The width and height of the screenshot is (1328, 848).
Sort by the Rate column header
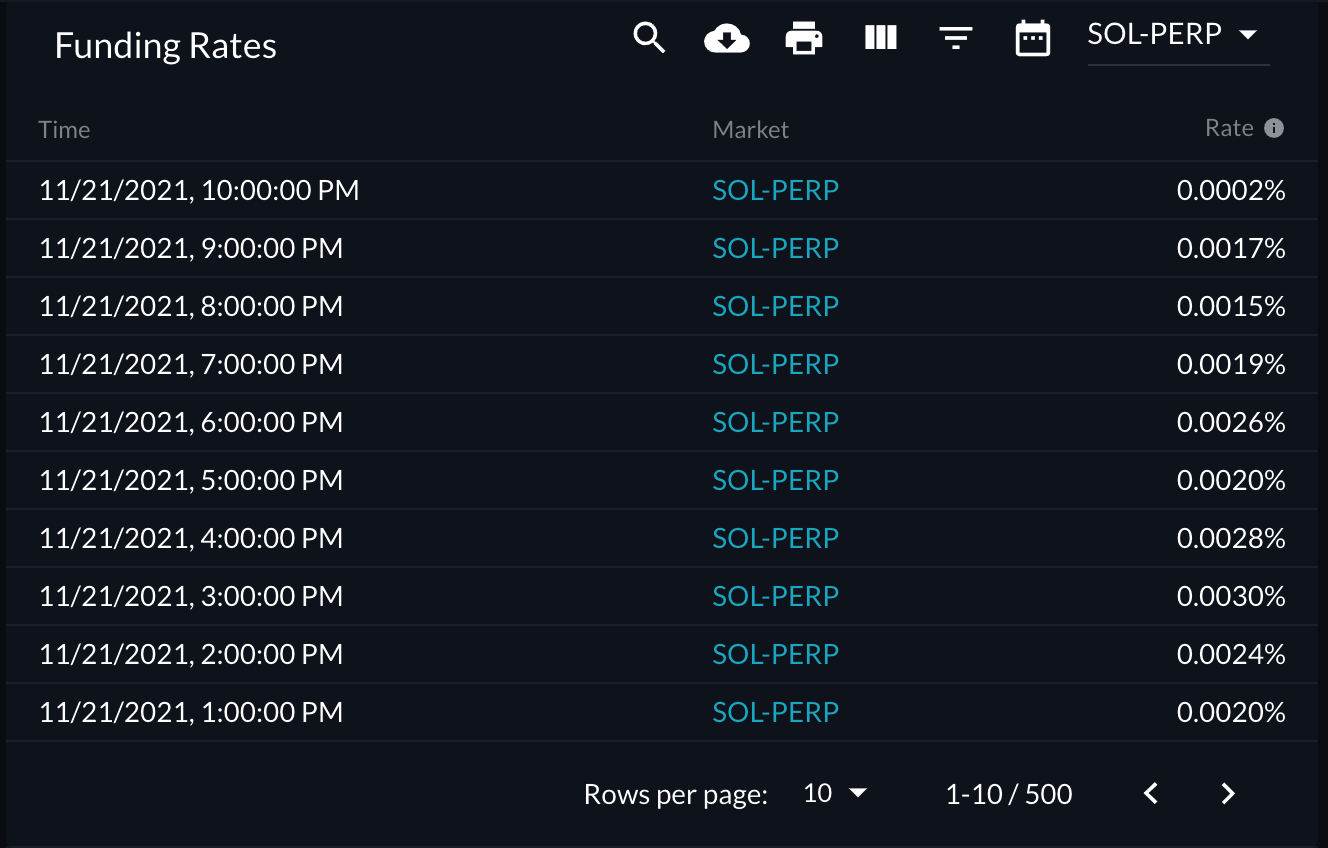point(1229,128)
